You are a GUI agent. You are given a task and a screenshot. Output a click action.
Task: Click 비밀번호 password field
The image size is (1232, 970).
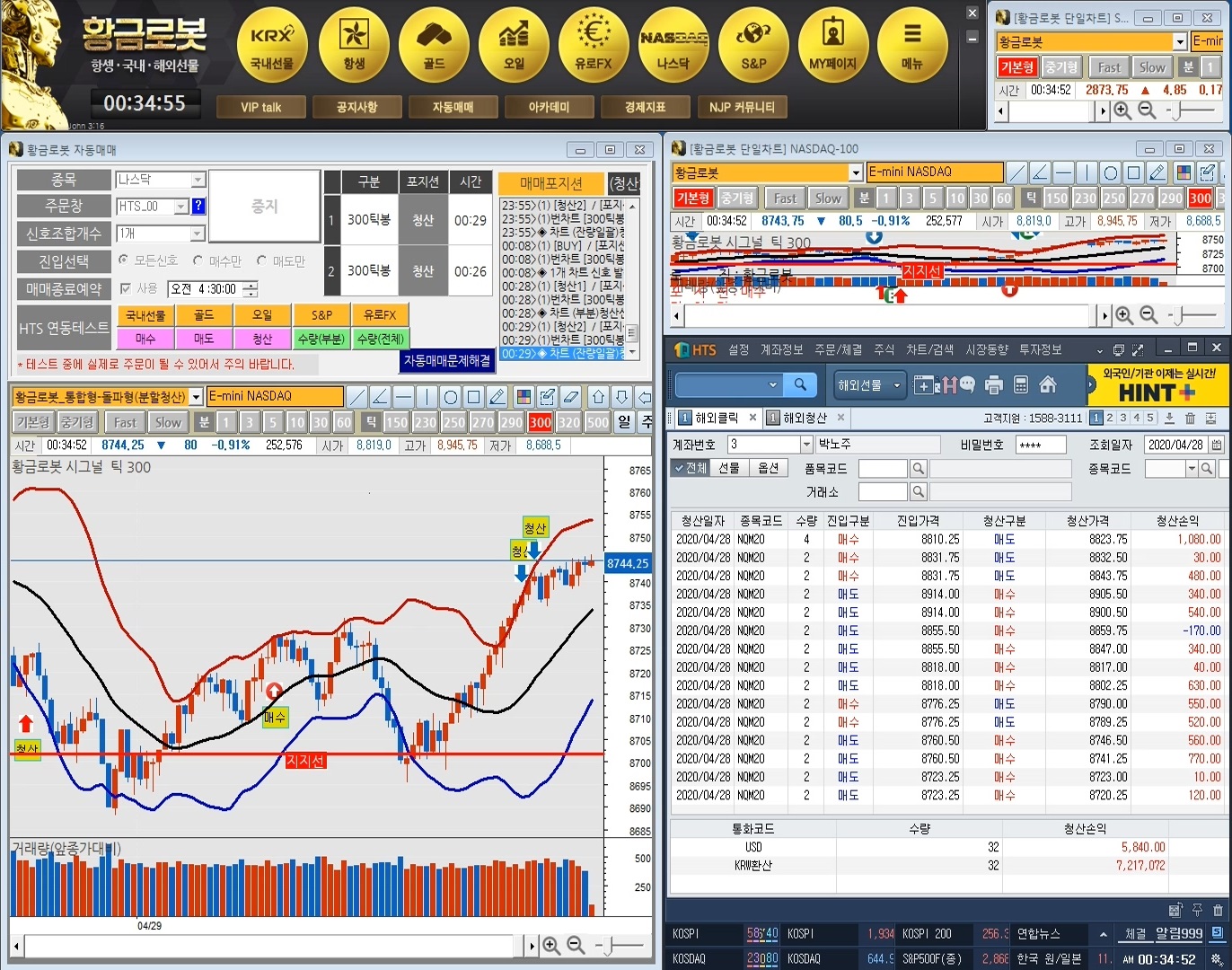tap(1041, 444)
